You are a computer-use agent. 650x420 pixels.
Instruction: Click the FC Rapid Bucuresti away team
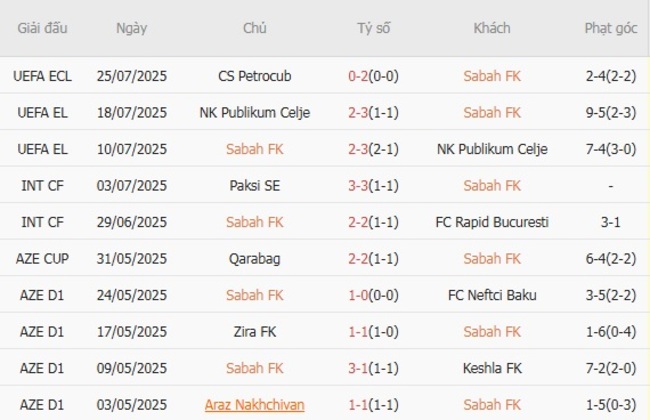[492, 222]
